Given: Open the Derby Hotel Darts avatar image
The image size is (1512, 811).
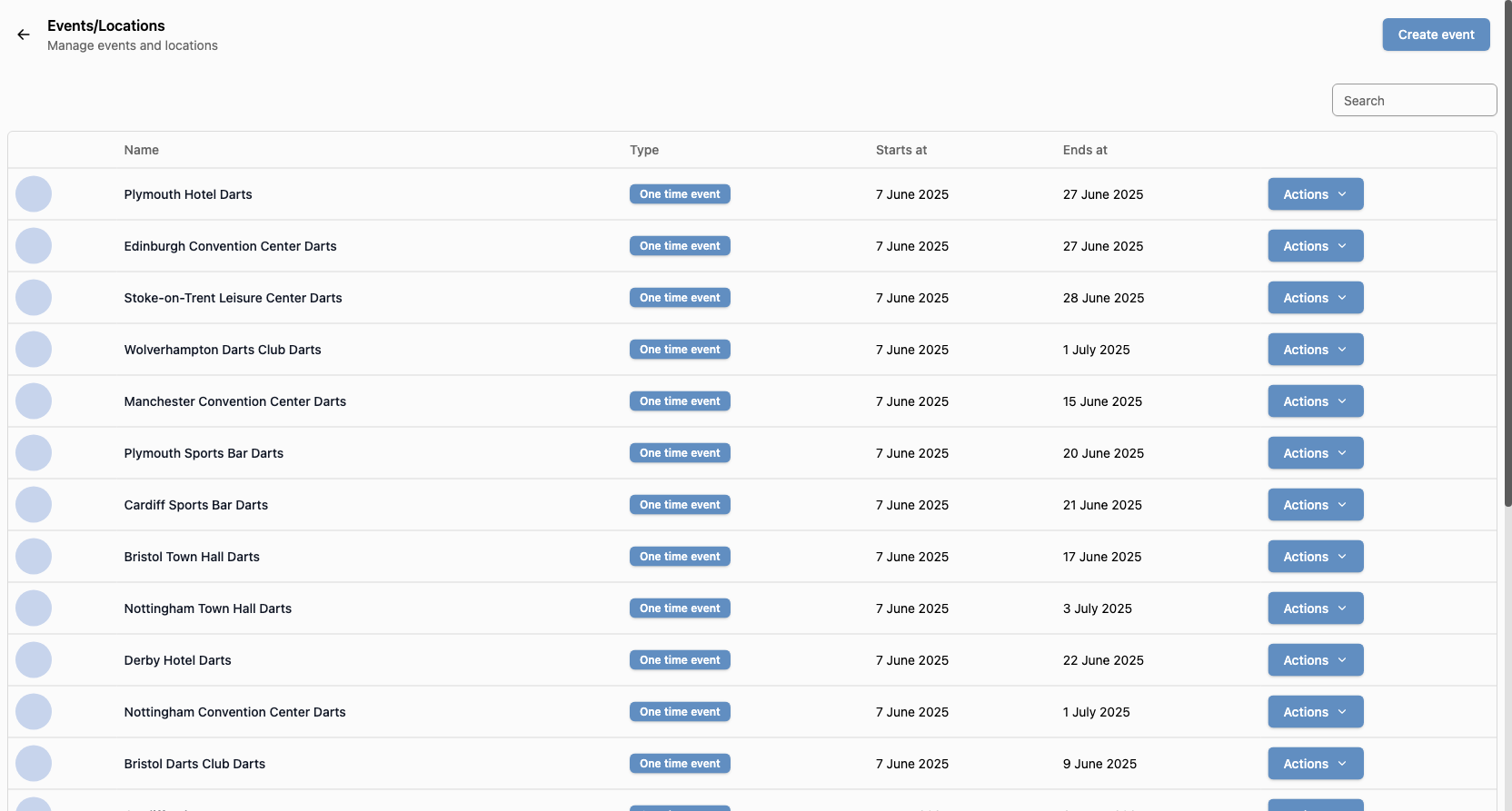Looking at the screenshot, I should point(34,660).
